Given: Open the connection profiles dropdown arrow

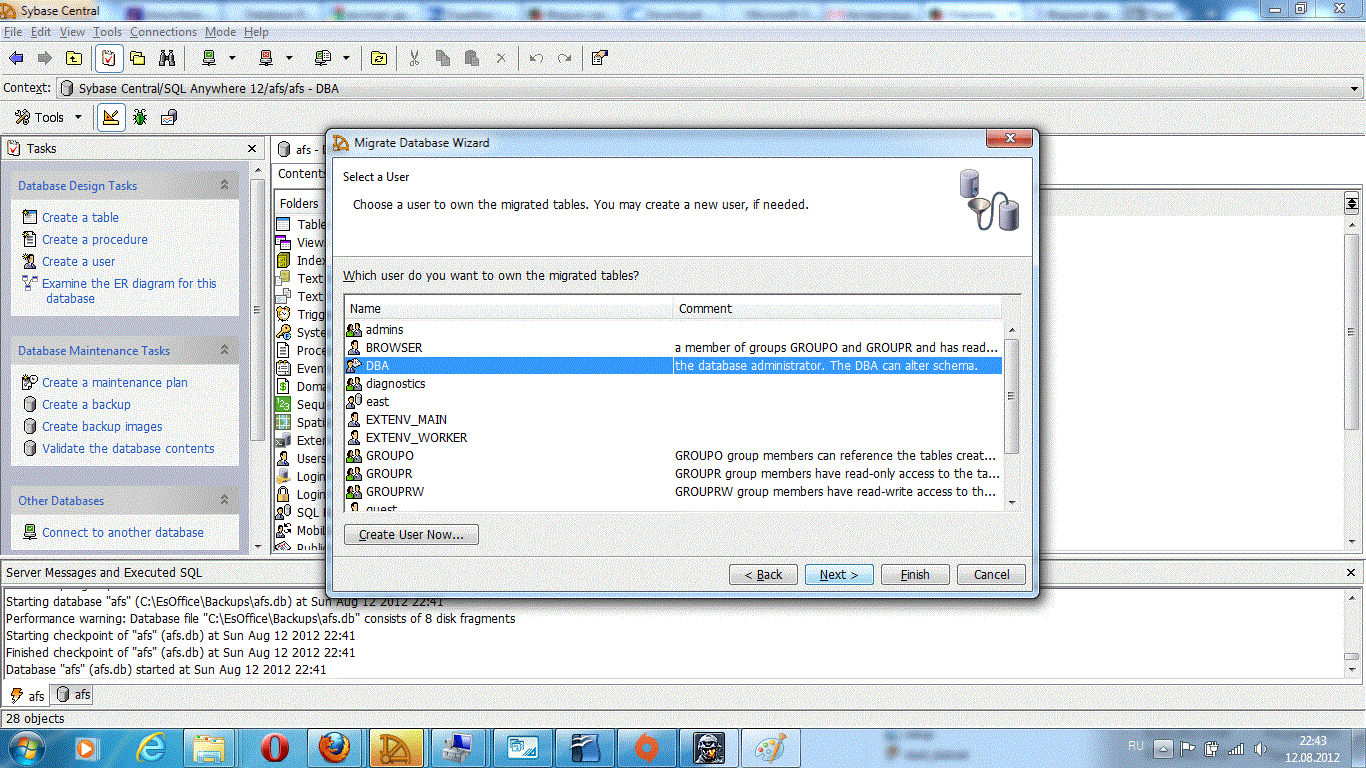Looking at the screenshot, I should click(x=346, y=58).
